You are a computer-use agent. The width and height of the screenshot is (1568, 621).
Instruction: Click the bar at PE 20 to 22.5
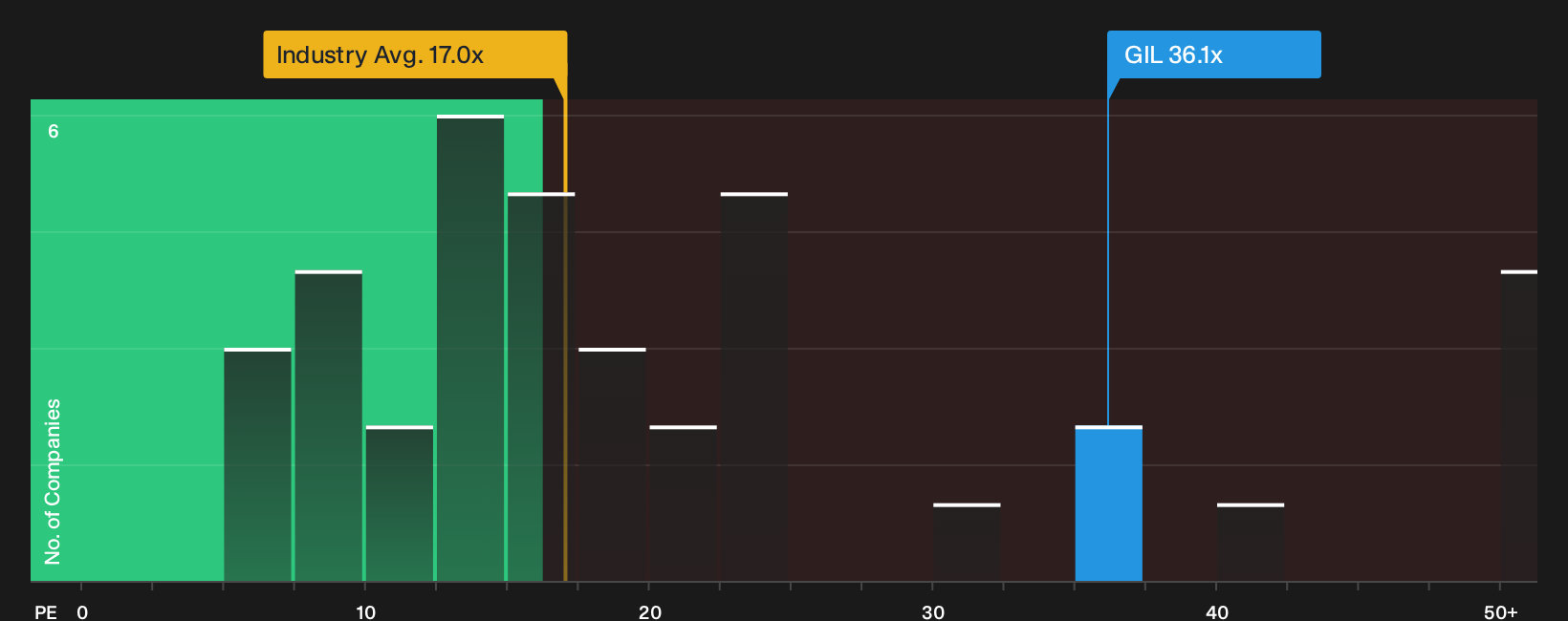(x=683, y=503)
